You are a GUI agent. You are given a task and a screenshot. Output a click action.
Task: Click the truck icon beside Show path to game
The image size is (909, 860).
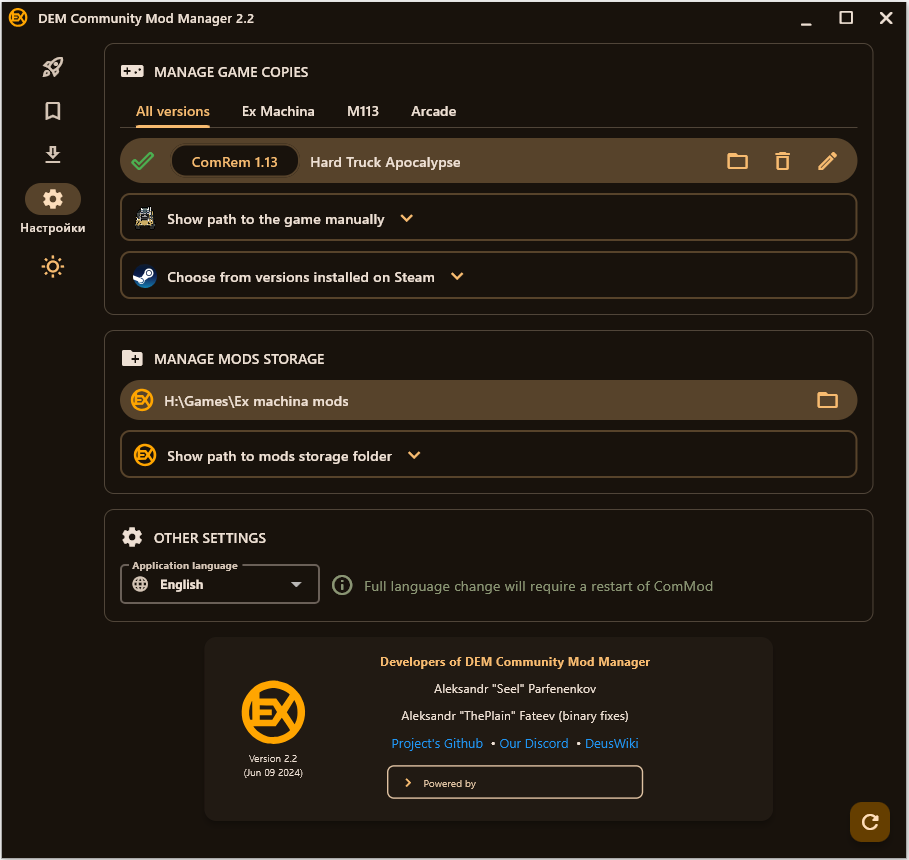[x=145, y=218]
